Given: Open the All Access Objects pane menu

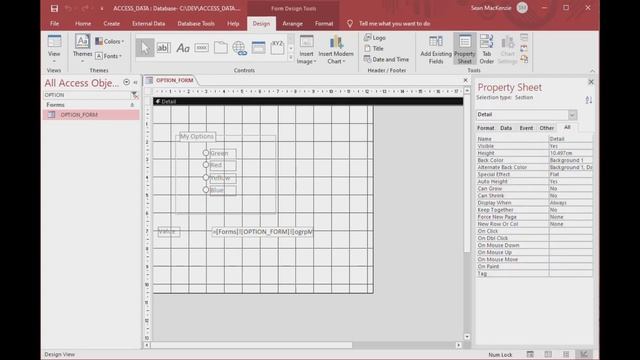Looking at the screenshot, I should (127, 82).
